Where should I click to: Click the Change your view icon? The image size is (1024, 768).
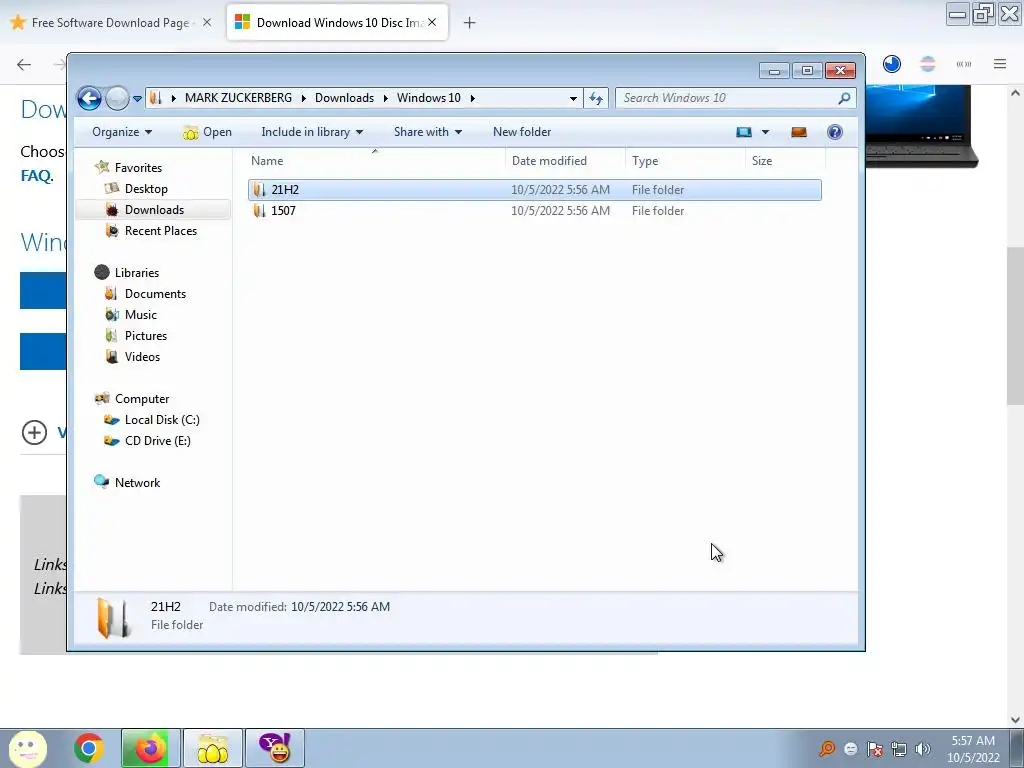(744, 132)
